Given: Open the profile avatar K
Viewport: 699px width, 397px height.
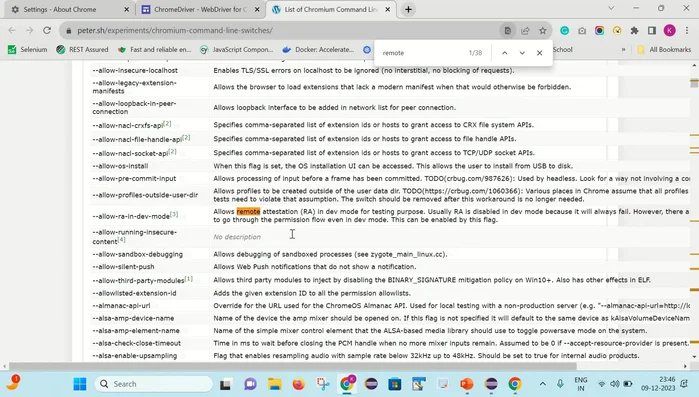Looking at the screenshot, I should point(670,30).
